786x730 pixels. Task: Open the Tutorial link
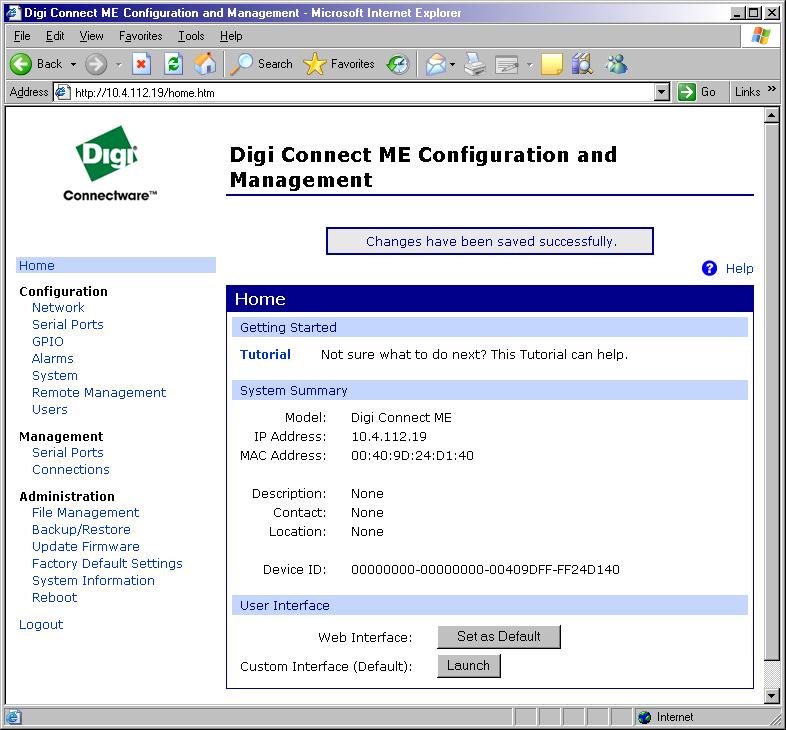pyautogui.click(x=265, y=355)
